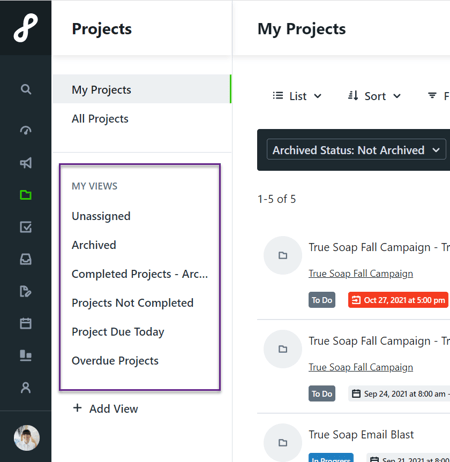450x462 pixels.
Task: Click the Add View button
Action: click(x=105, y=409)
